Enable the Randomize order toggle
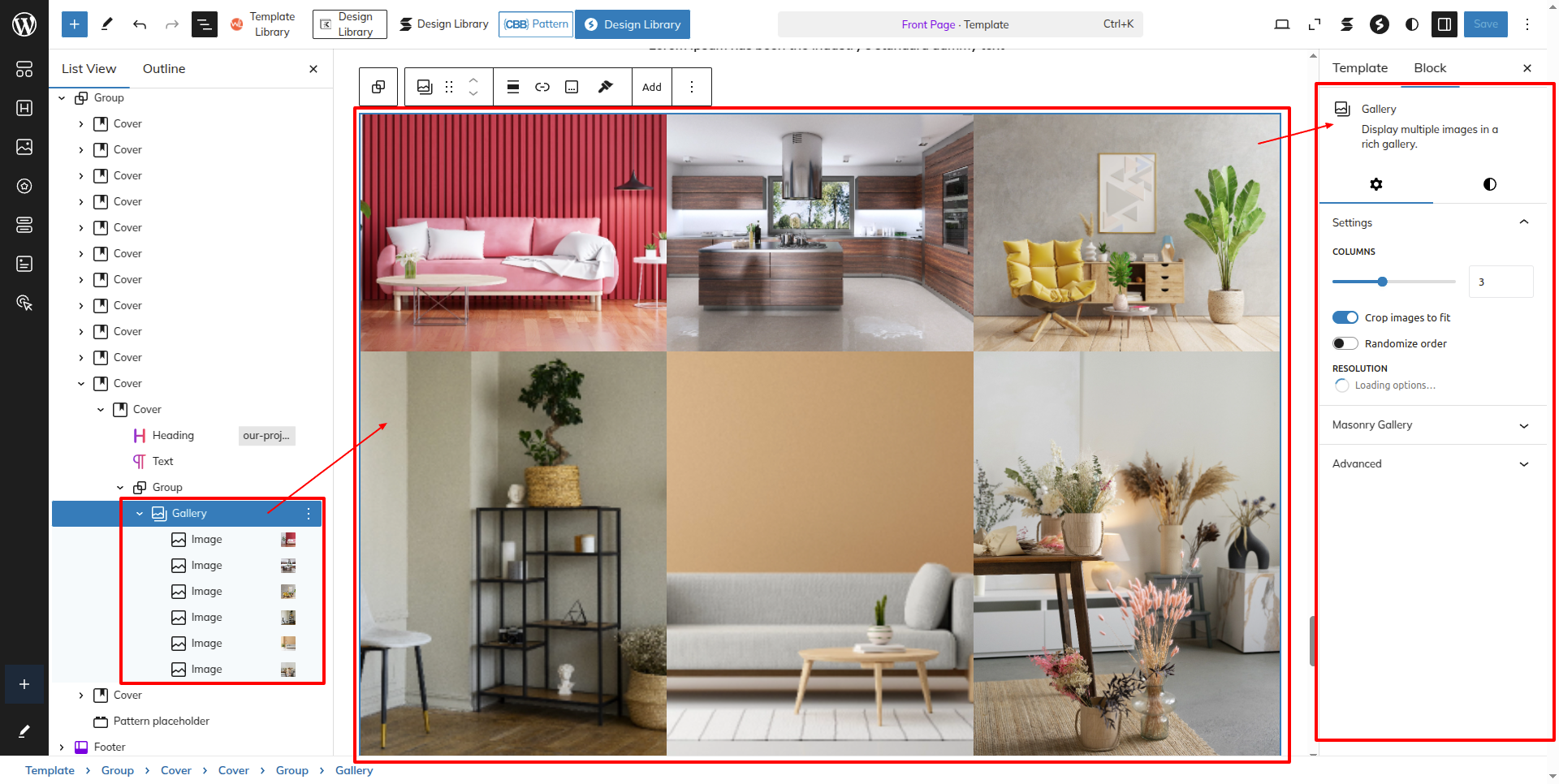 [1345, 343]
